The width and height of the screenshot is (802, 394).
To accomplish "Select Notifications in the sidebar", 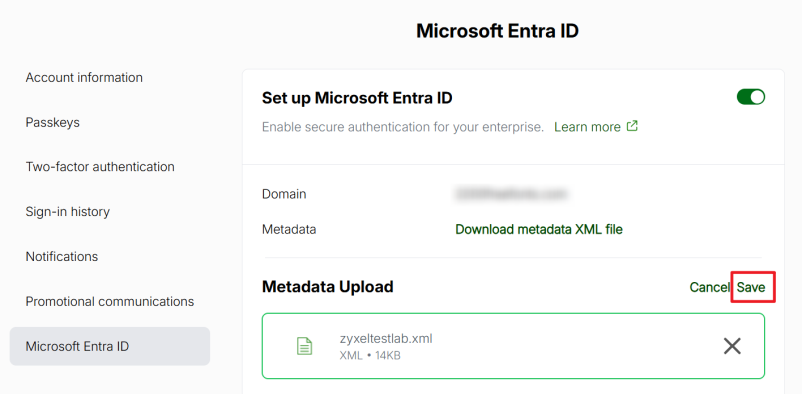I will [x=62, y=256].
